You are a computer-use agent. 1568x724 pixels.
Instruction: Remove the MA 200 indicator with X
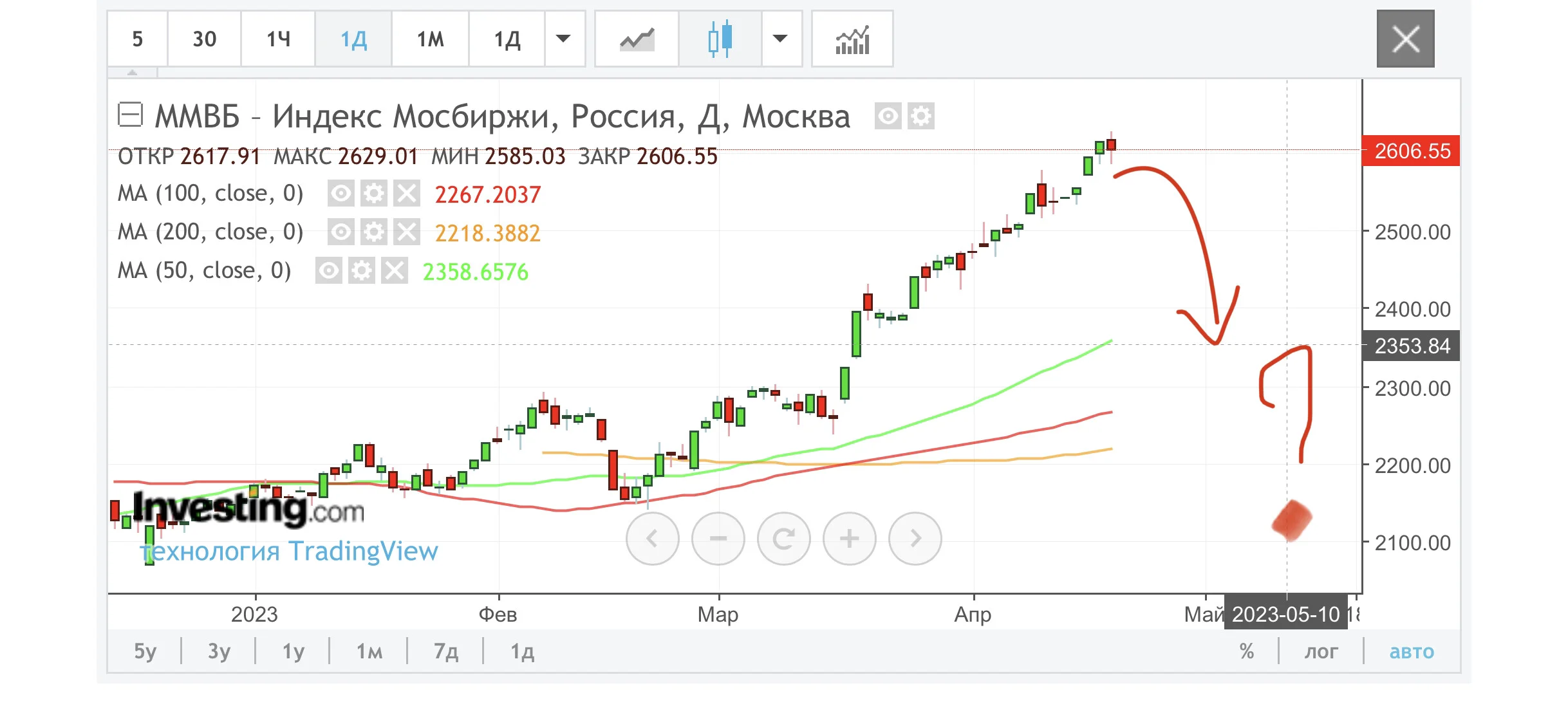click(x=407, y=232)
